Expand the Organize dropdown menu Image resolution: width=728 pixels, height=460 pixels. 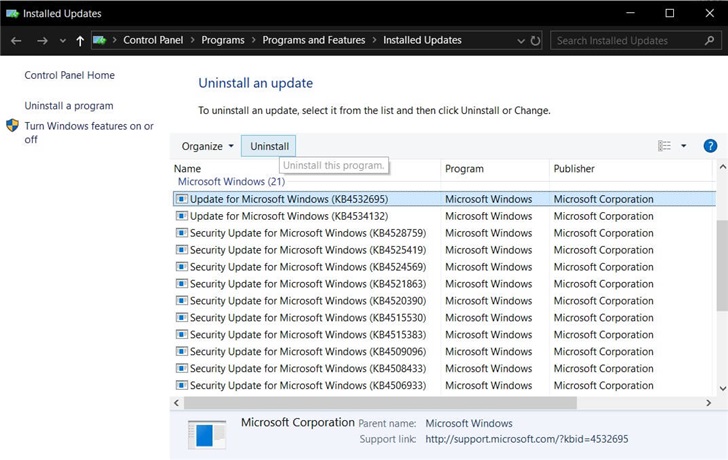207,146
